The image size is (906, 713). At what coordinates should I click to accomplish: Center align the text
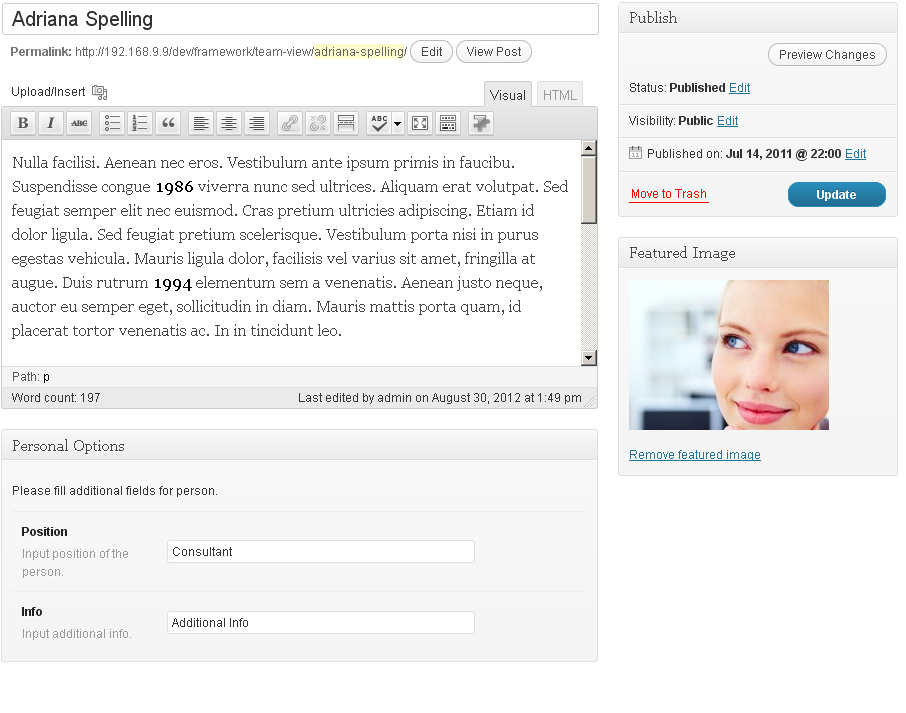pos(229,123)
